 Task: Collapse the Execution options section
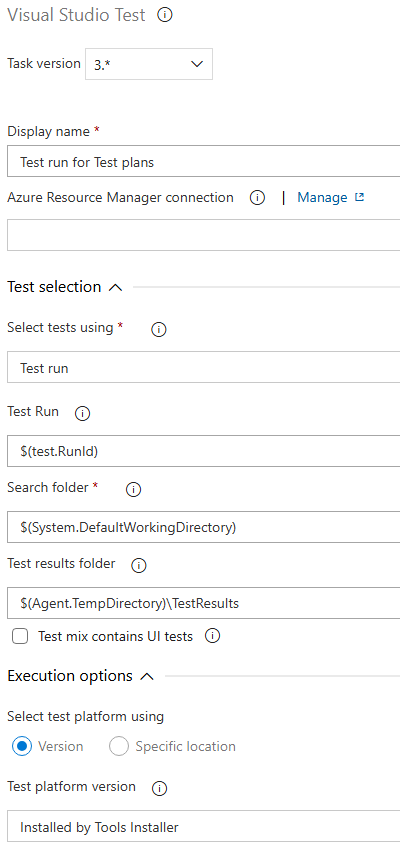point(147,676)
